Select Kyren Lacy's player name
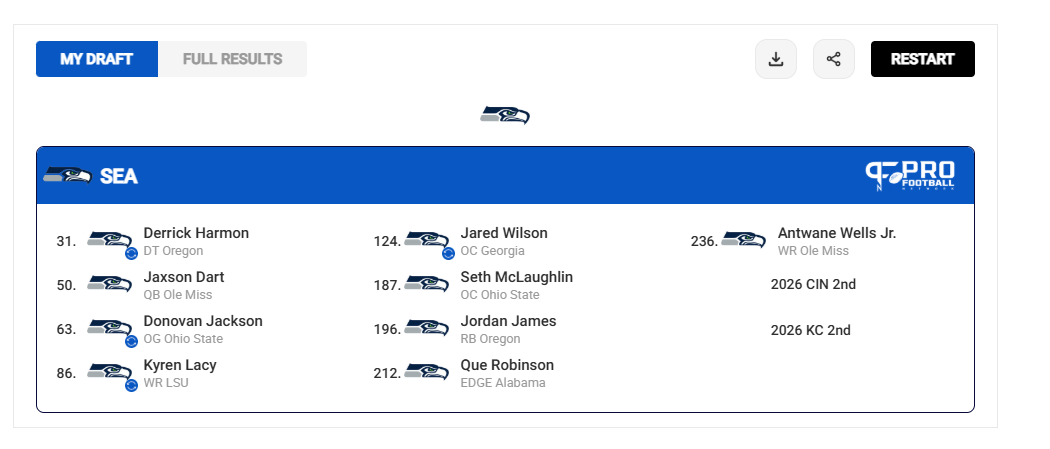 click(180, 365)
